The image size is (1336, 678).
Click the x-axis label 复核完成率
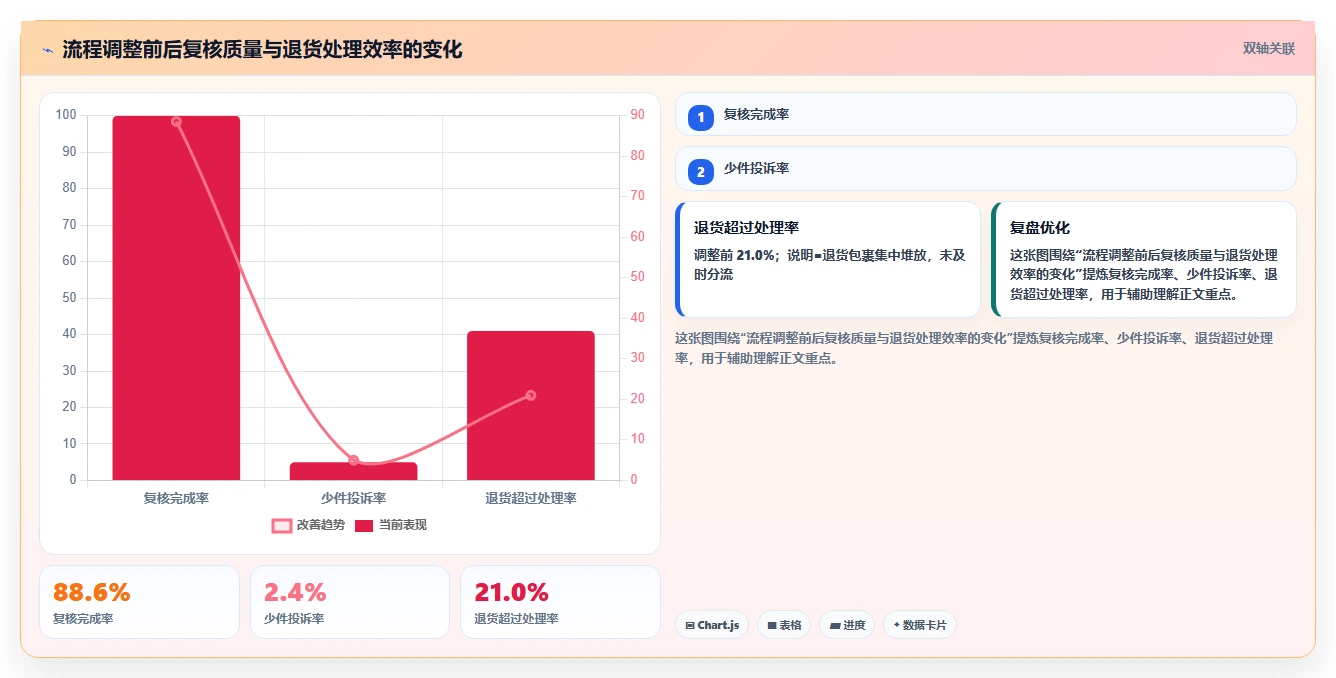coord(176,497)
